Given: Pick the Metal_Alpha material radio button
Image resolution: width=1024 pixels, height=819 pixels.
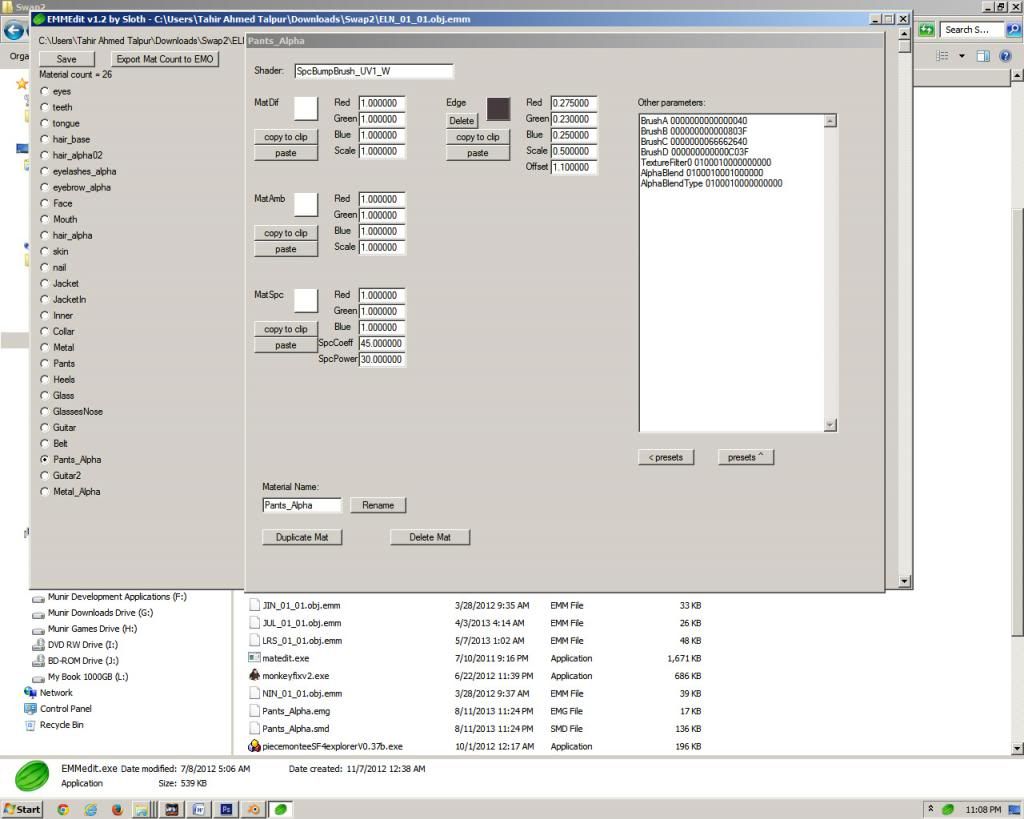Looking at the screenshot, I should coord(44,492).
